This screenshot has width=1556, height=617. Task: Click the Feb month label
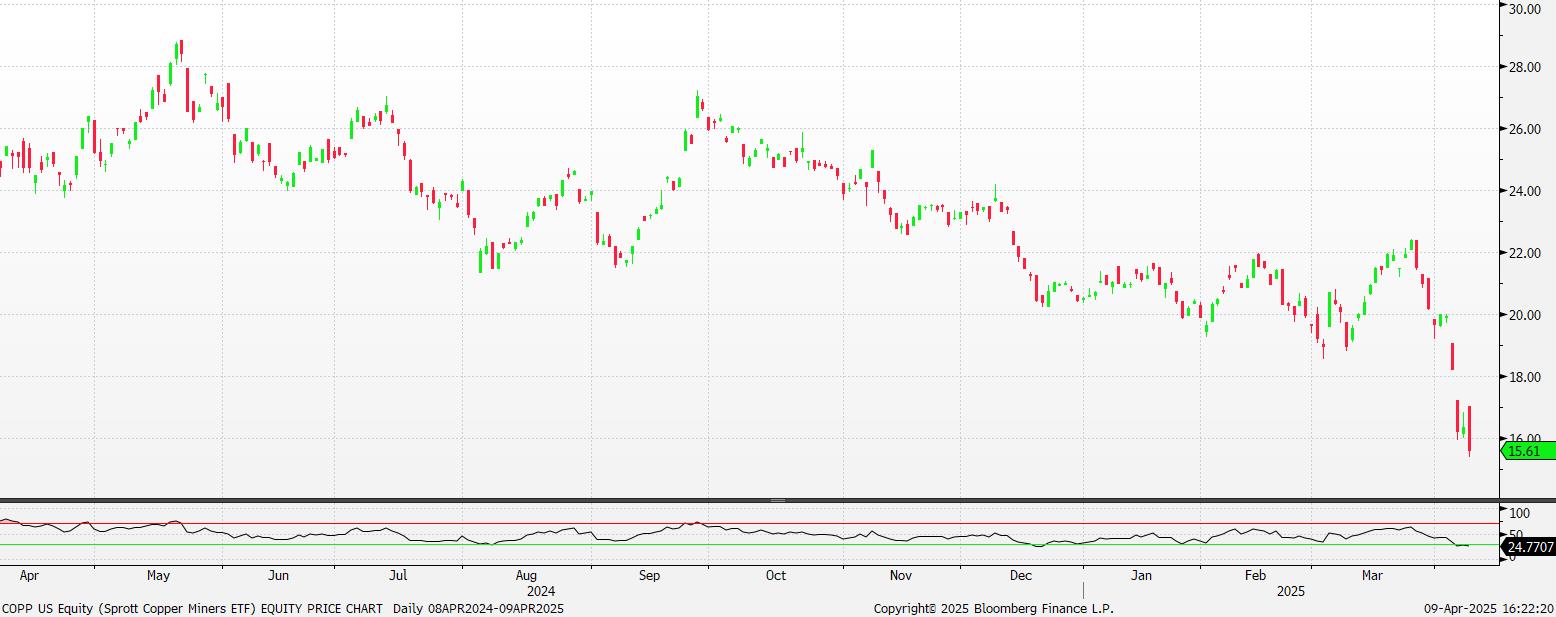click(x=1255, y=576)
